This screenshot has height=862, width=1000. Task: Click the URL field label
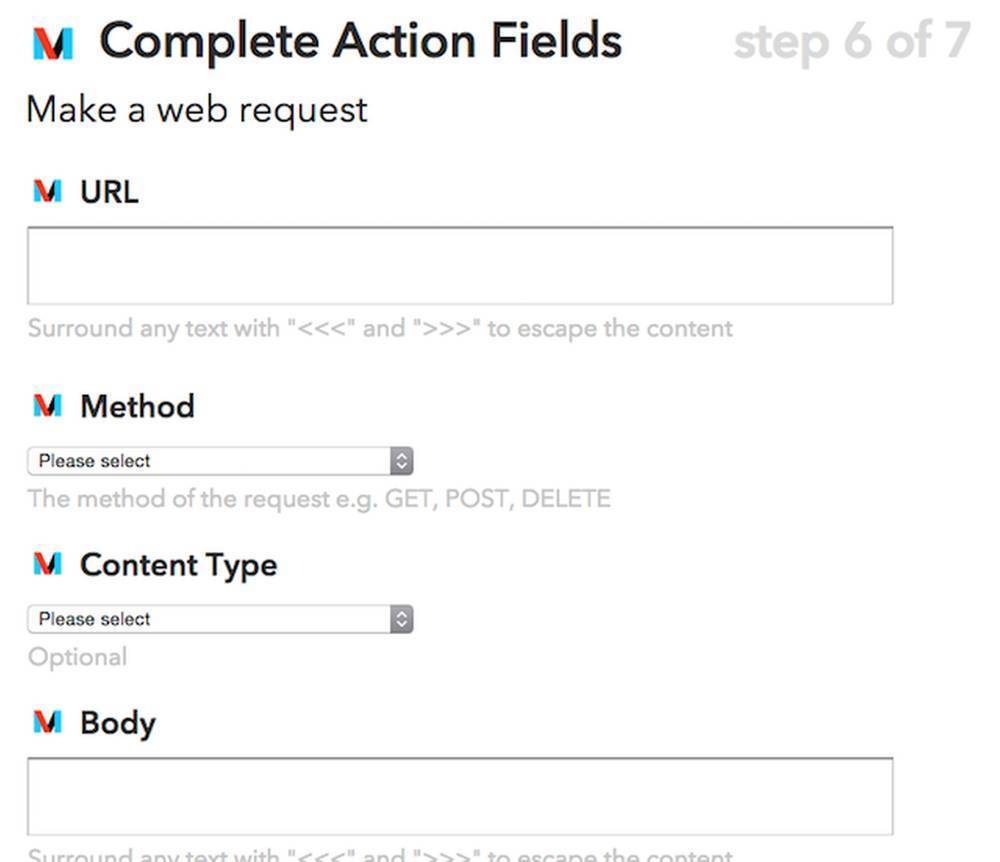pos(109,191)
